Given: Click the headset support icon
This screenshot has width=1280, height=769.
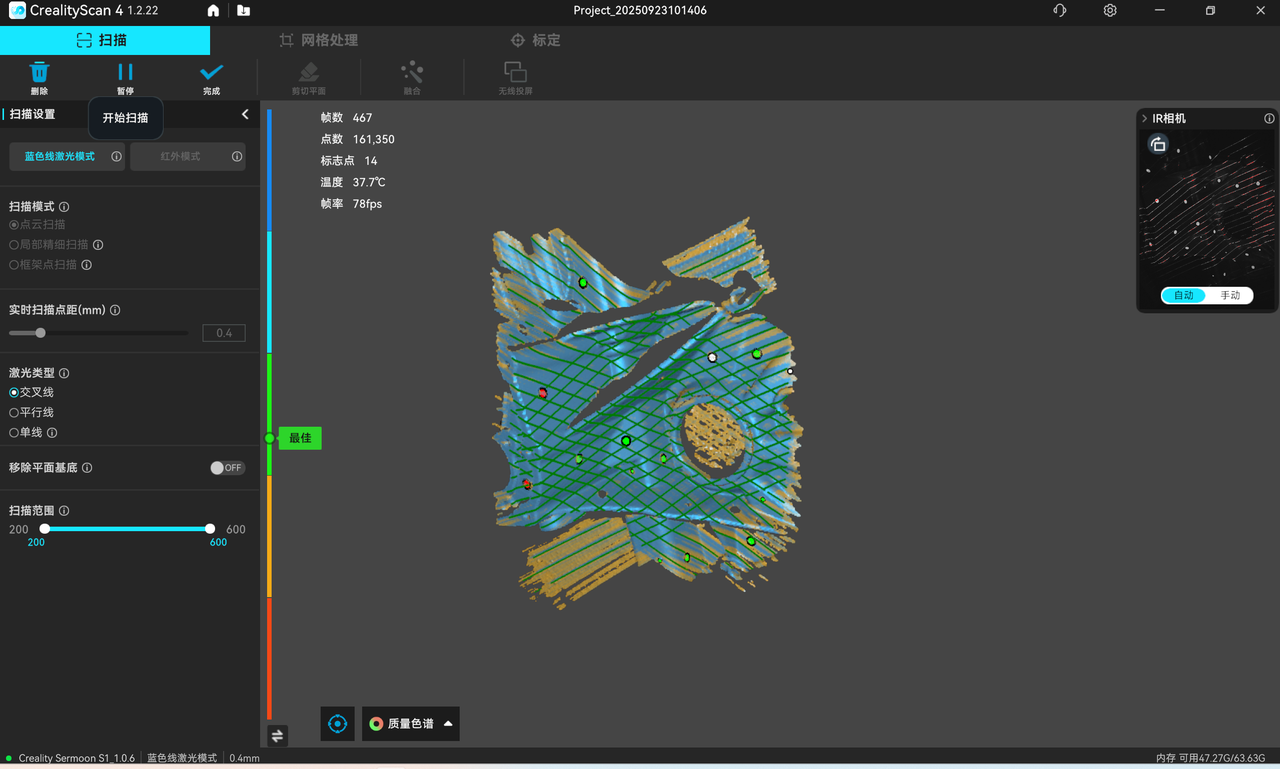Looking at the screenshot, I should pyautogui.click(x=1060, y=11).
